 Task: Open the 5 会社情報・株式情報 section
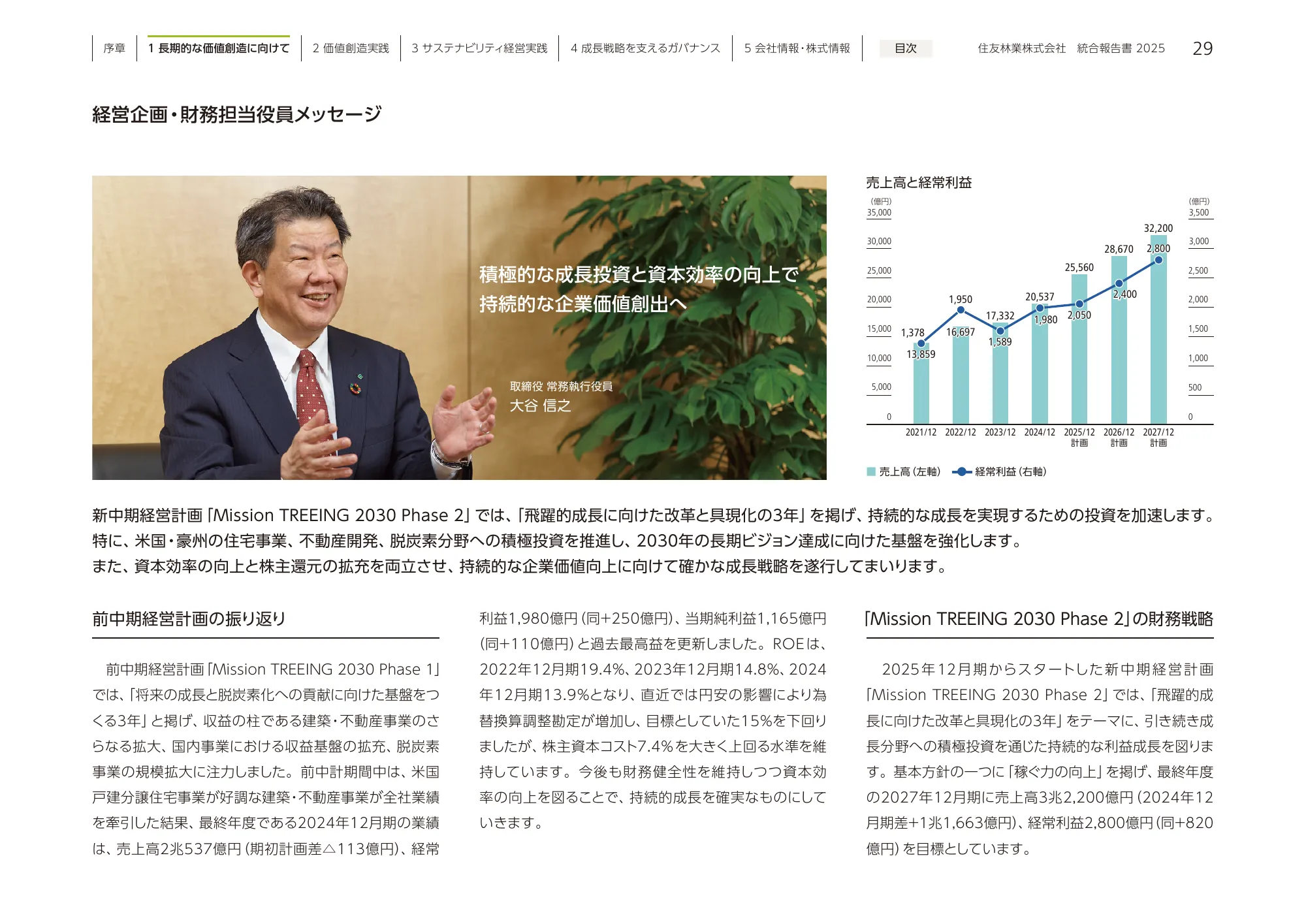tap(798, 46)
